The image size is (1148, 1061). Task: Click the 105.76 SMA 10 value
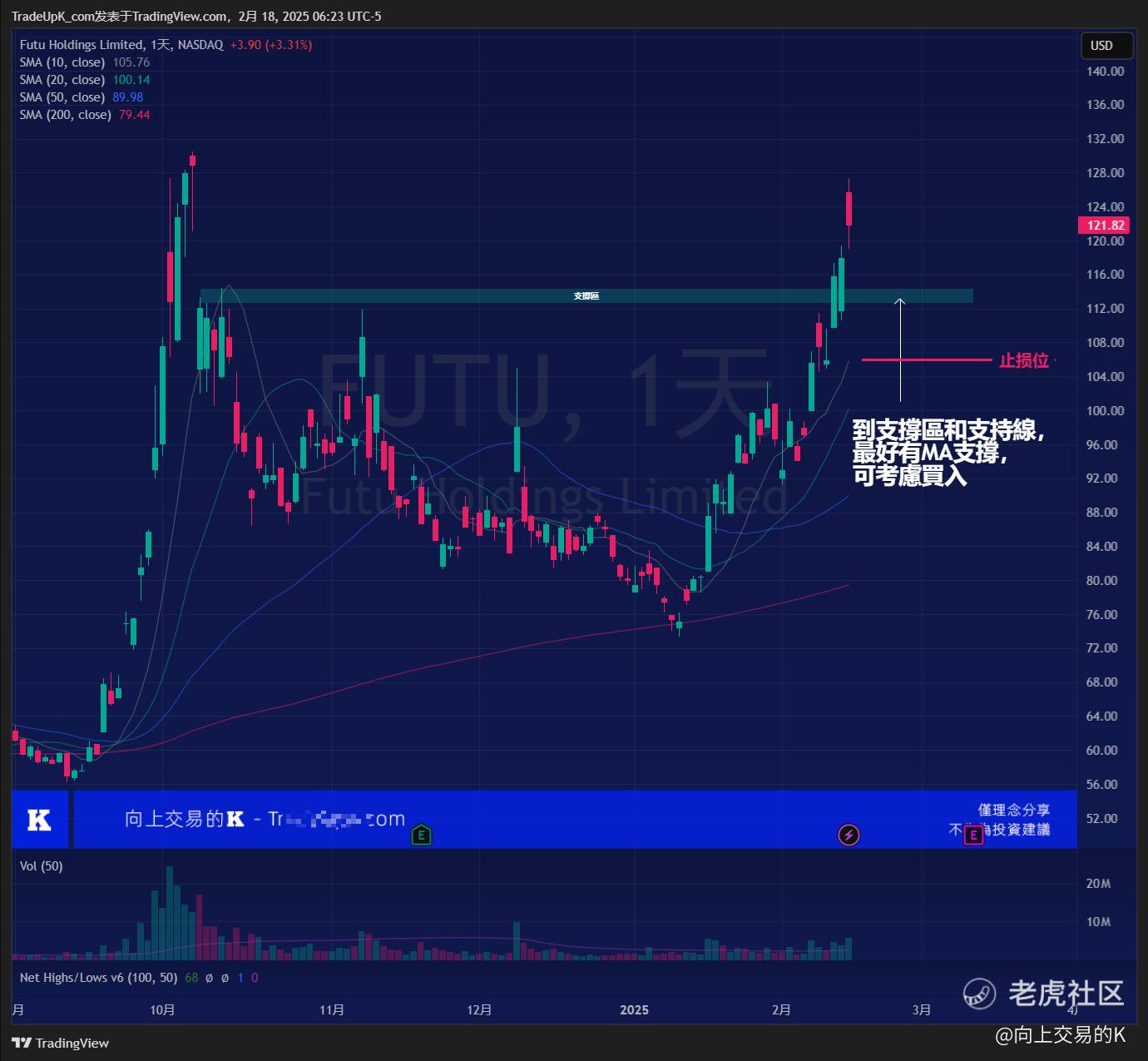[x=131, y=62]
